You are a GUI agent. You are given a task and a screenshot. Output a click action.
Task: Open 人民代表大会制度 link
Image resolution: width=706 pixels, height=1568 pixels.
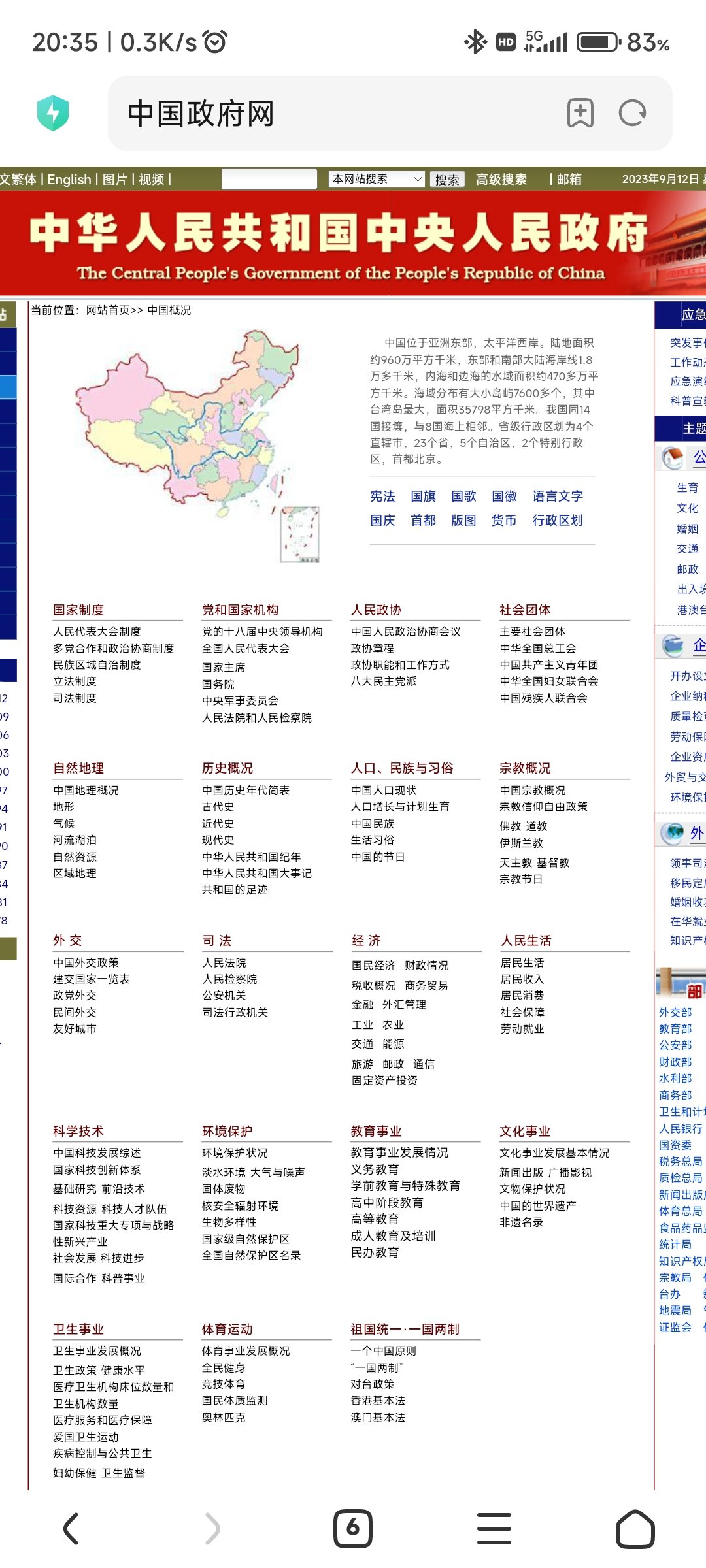point(97,632)
